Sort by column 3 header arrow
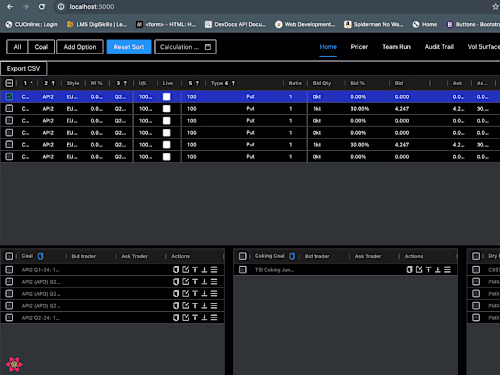500x375 pixels. coord(125,83)
